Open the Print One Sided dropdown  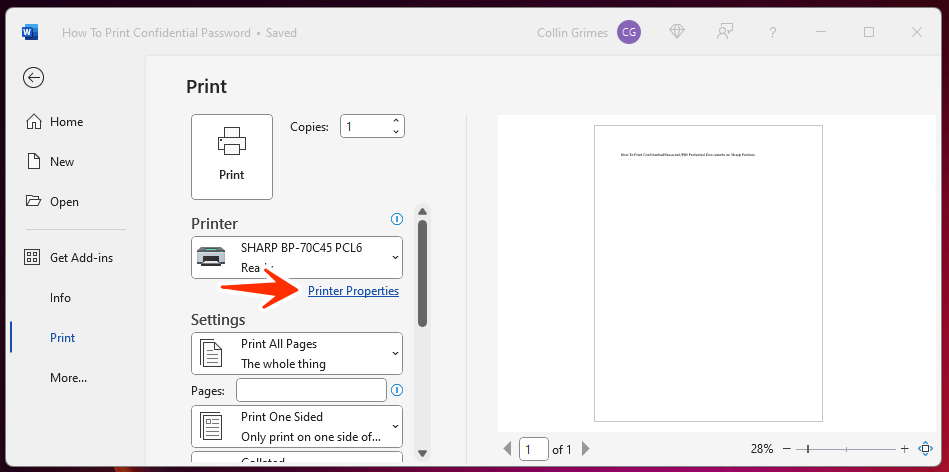[297, 427]
